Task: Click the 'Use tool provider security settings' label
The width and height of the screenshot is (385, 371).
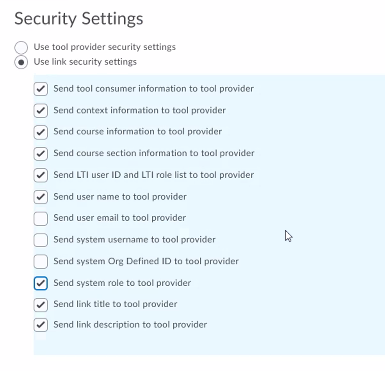Action: (x=105, y=47)
